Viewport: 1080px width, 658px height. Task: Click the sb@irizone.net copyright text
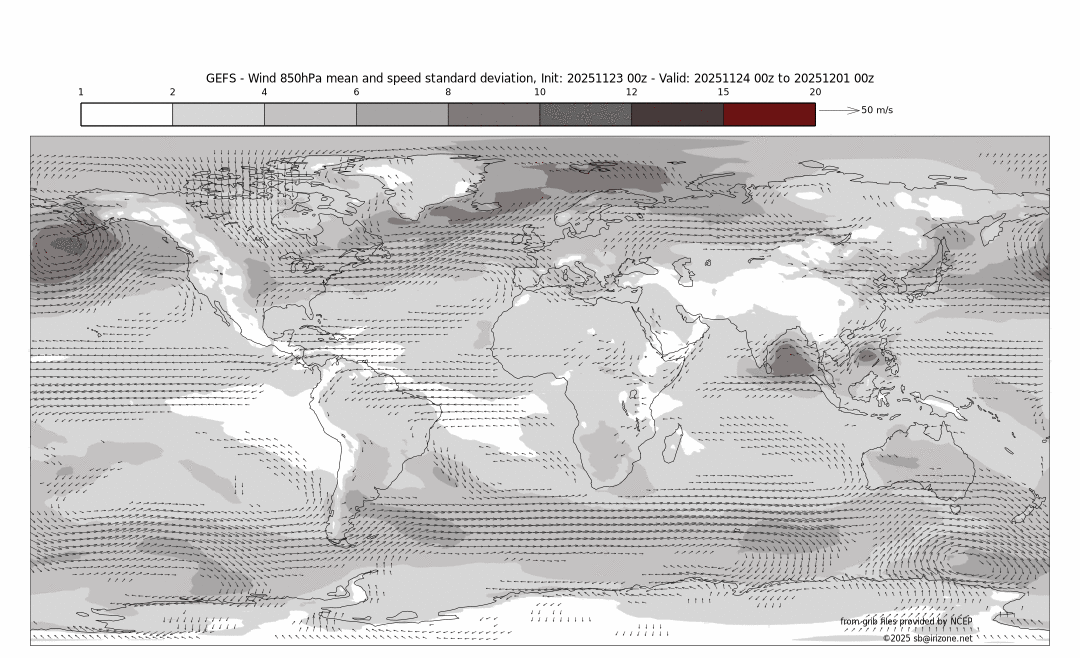click(x=926, y=638)
